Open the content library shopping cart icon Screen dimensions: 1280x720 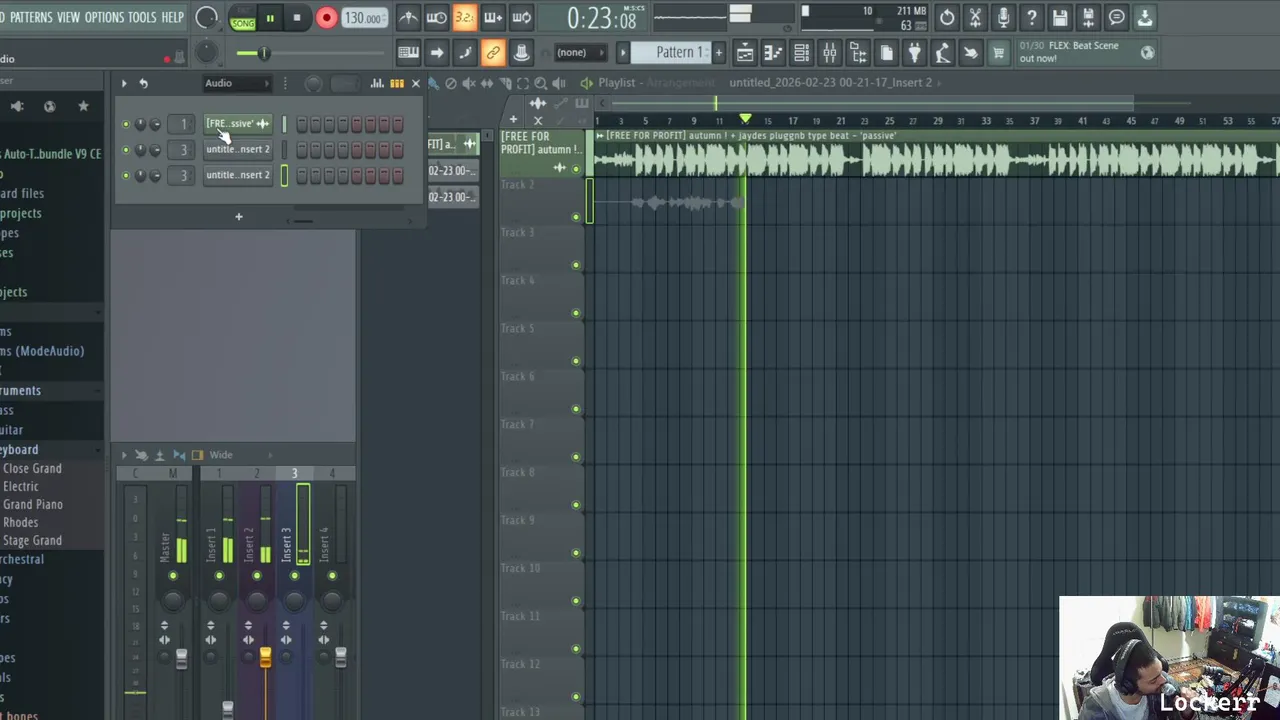tap(998, 53)
